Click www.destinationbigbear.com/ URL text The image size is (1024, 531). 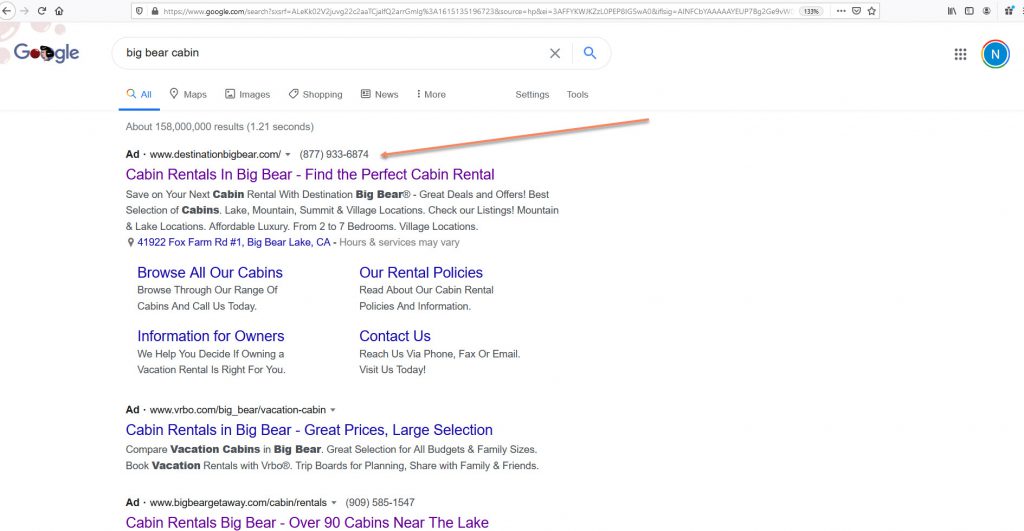coord(215,154)
